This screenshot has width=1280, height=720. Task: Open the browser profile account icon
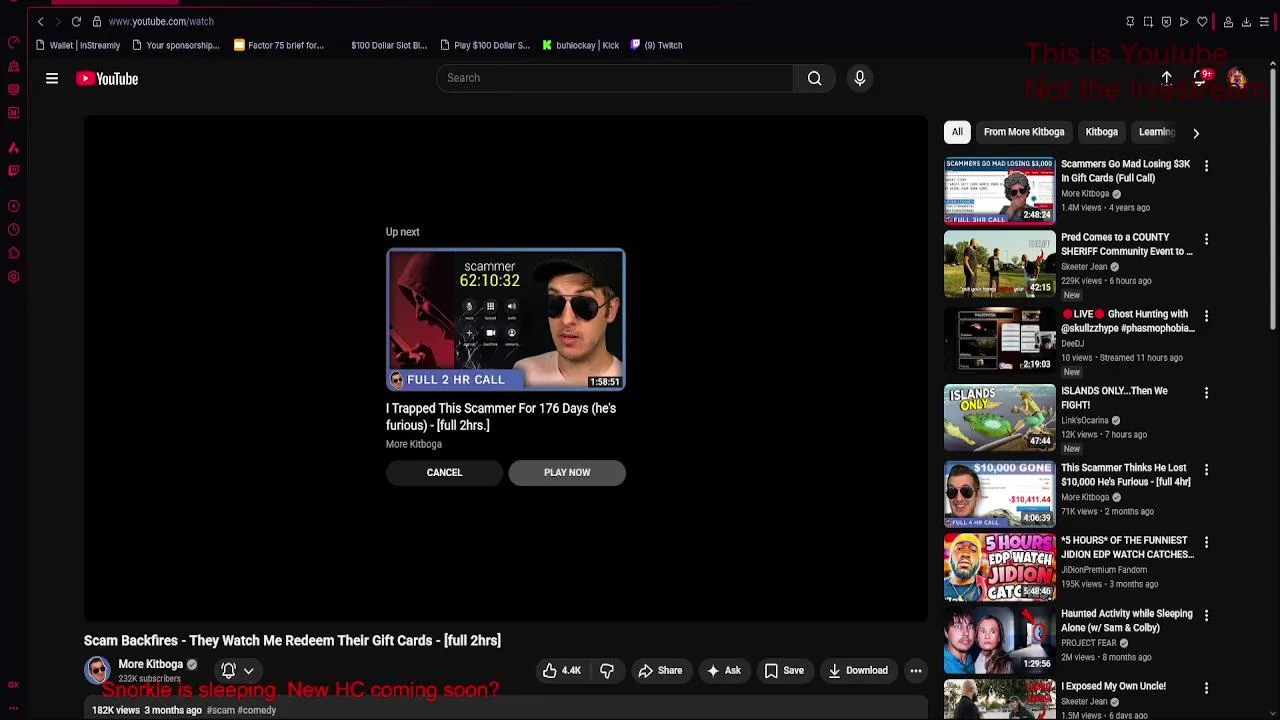click(1228, 22)
